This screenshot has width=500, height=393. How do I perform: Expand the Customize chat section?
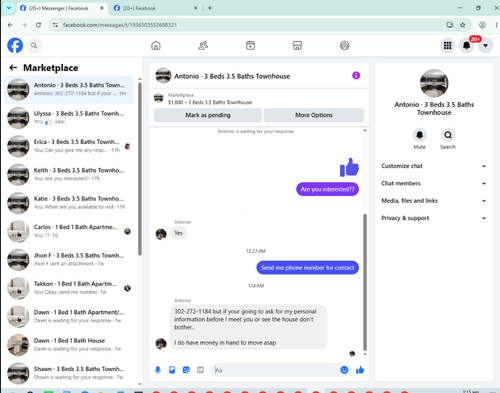pos(434,166)
